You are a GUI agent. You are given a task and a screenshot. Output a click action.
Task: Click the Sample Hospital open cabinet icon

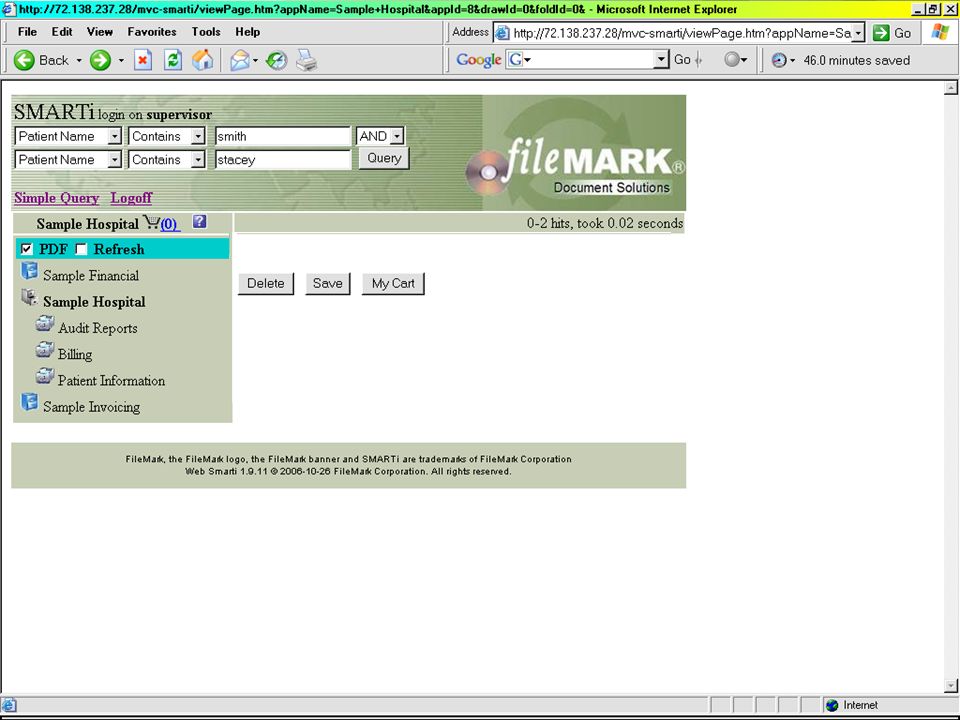(x=29, y=298)
